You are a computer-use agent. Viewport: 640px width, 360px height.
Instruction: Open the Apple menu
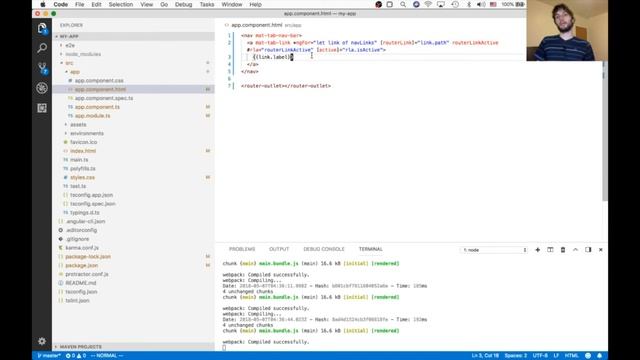pos(43,4)
